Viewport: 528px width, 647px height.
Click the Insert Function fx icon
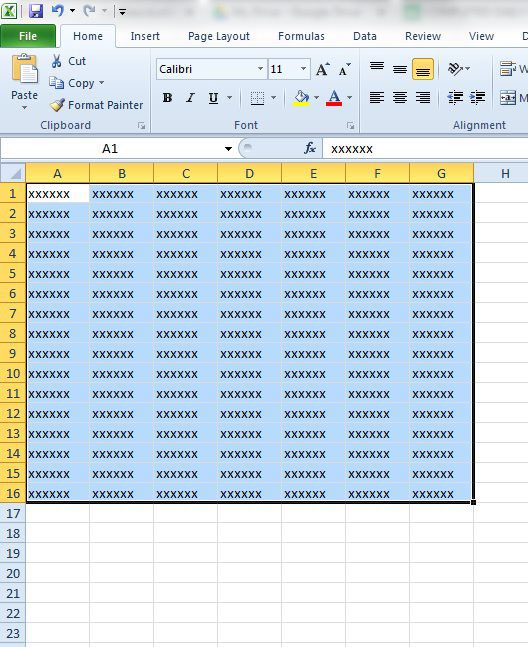point(310,148)
